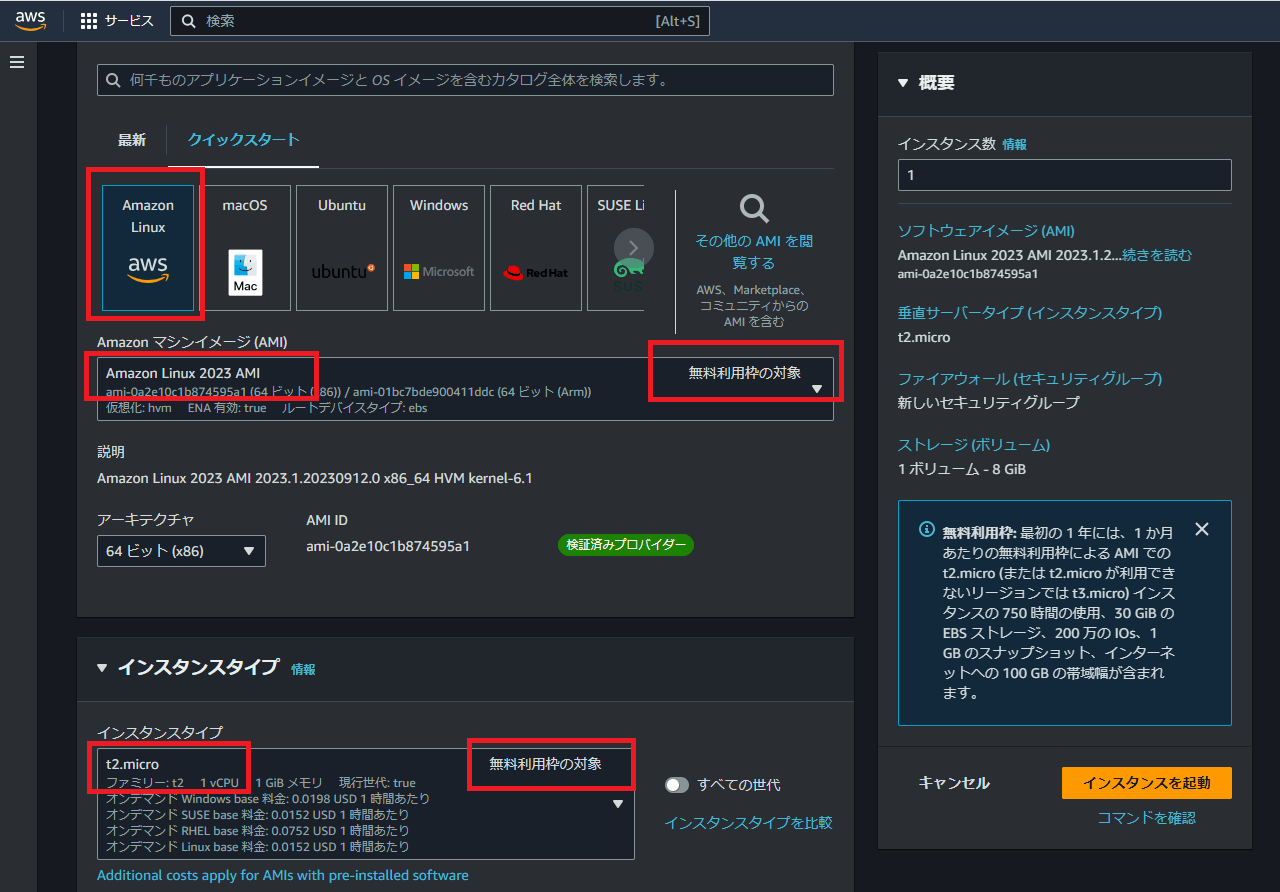Click t2.micro value in summary panel
1280x892 pixels.
click(924, 337)
